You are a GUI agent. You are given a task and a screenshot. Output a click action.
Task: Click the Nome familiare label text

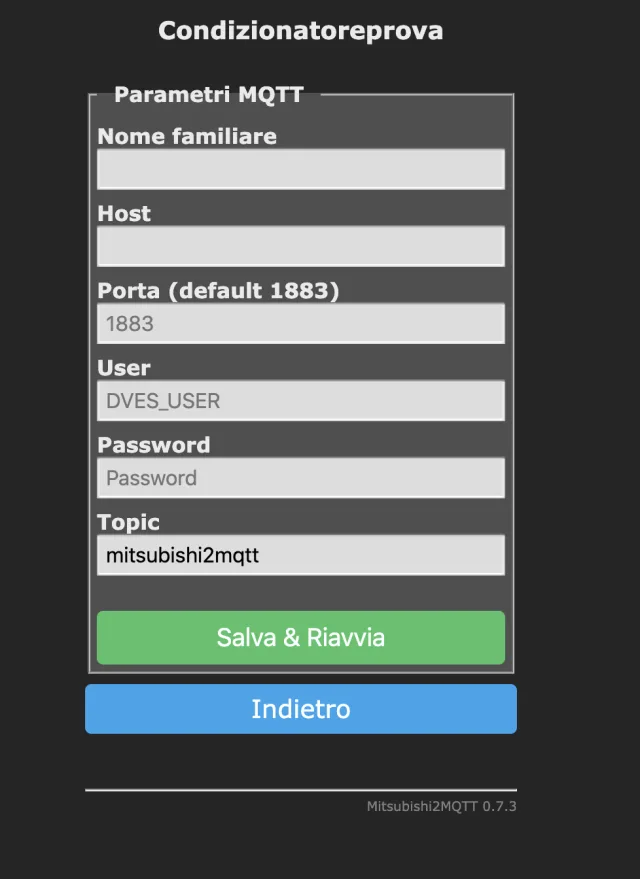click(x=186, y=137)
